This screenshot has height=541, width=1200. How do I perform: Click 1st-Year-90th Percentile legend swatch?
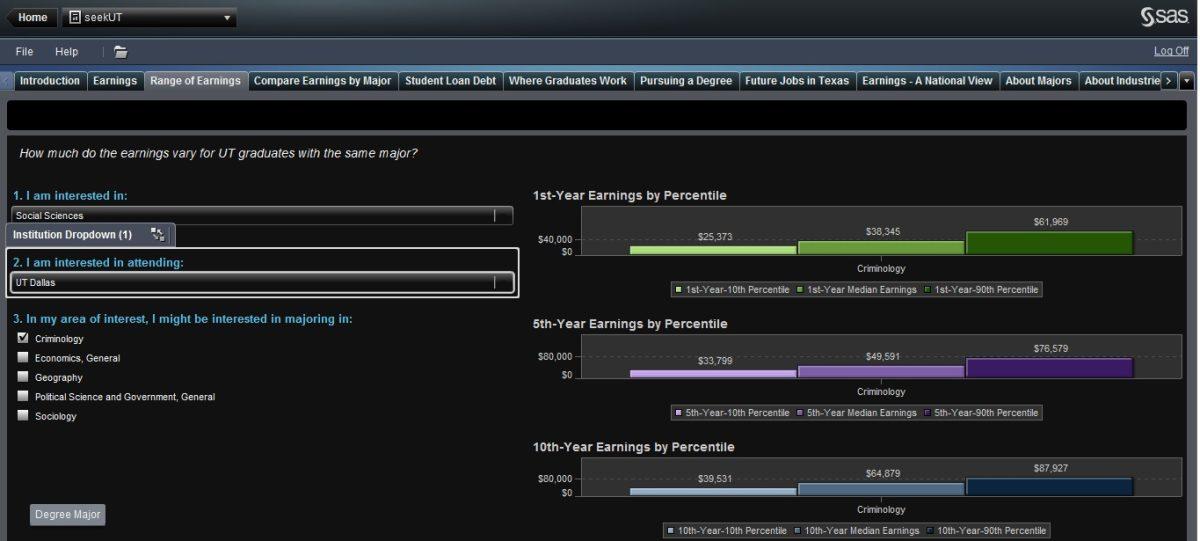pos(927,289)
